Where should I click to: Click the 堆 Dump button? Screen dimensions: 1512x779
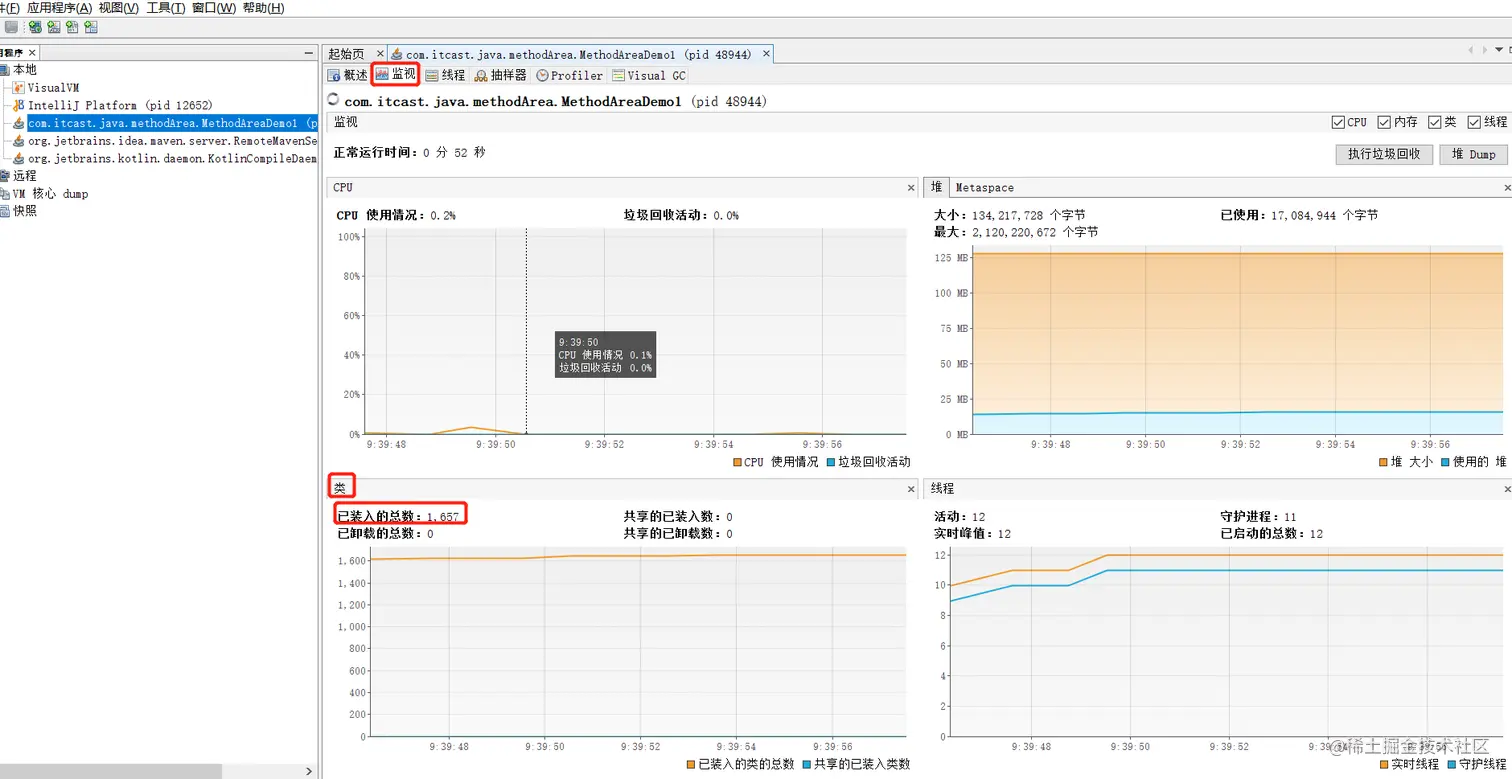tap(1473, 154)
